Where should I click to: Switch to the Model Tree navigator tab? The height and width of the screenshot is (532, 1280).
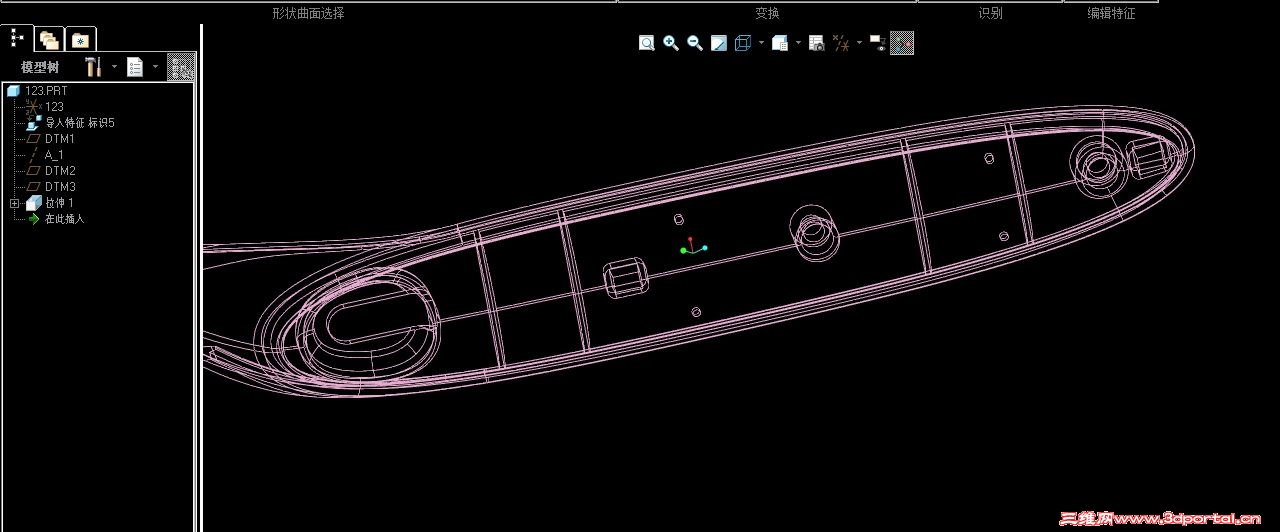pos(17,38)
